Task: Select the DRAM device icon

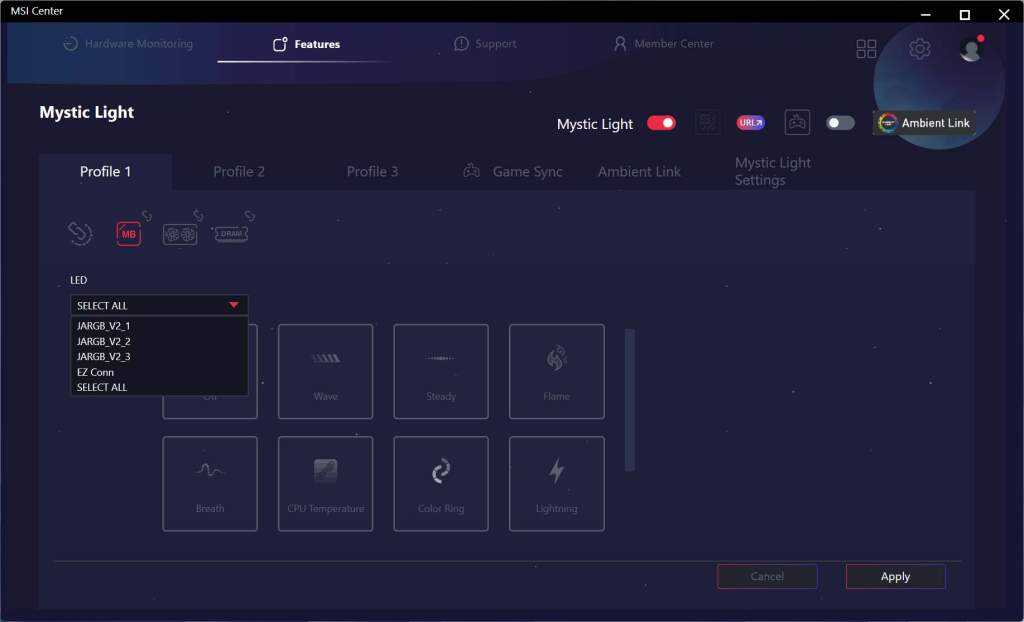Action: (230, 234)
